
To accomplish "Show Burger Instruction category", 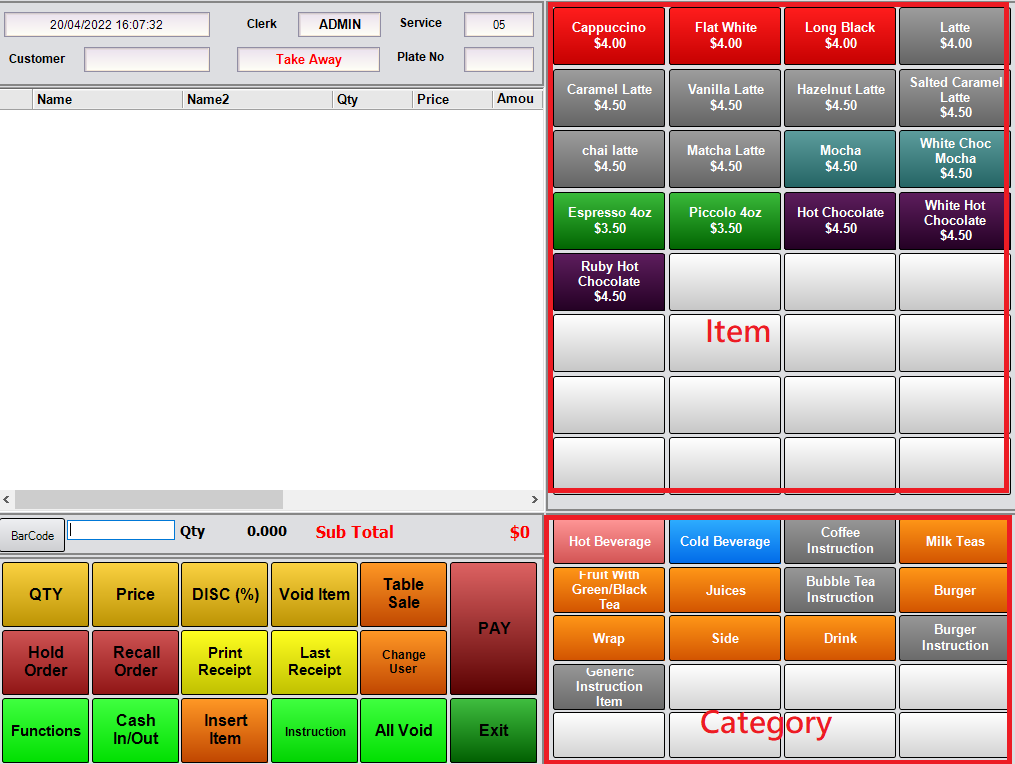I will click(955, 638).
